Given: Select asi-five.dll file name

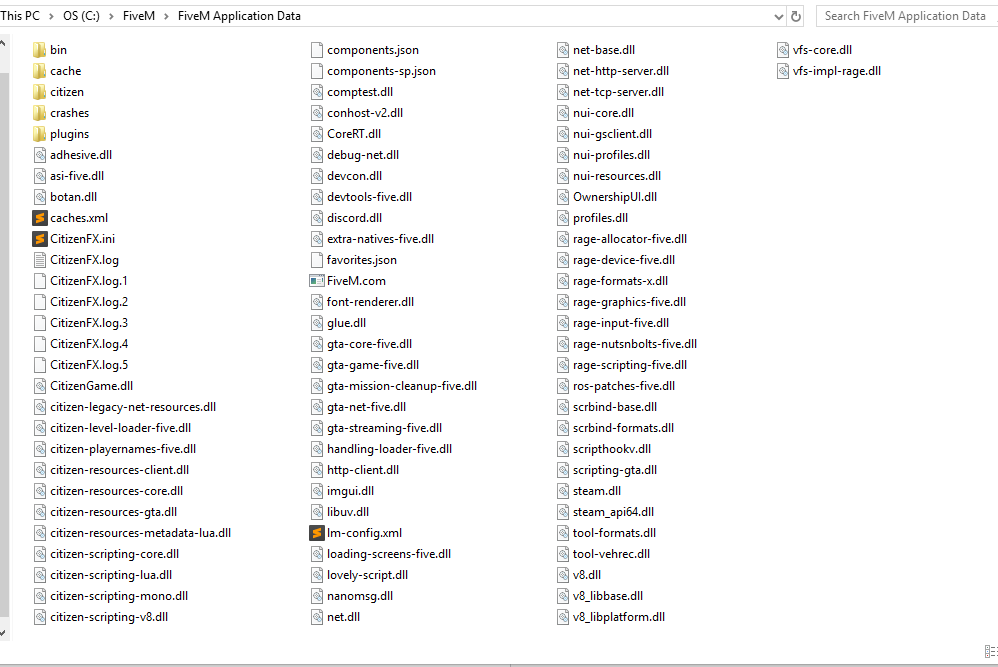Looking at the screenshot, I should point(77,176).
